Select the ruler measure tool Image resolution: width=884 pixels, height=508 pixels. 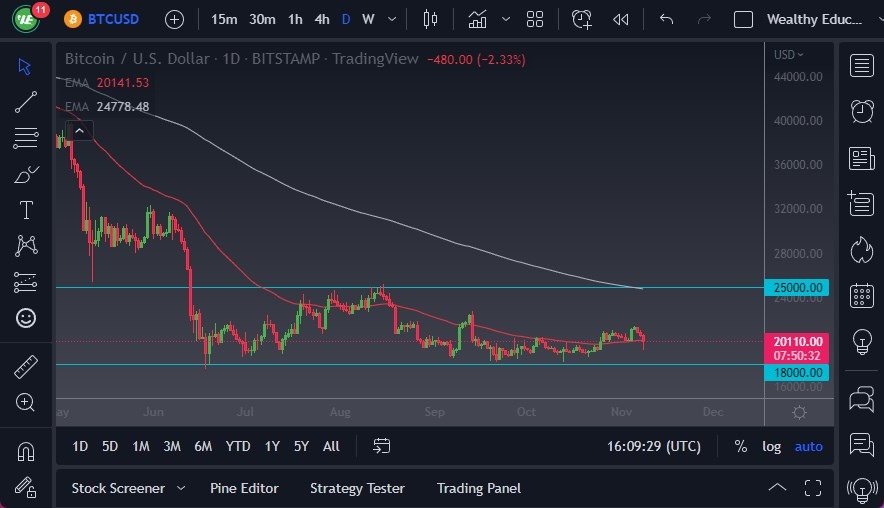[26, 367]
